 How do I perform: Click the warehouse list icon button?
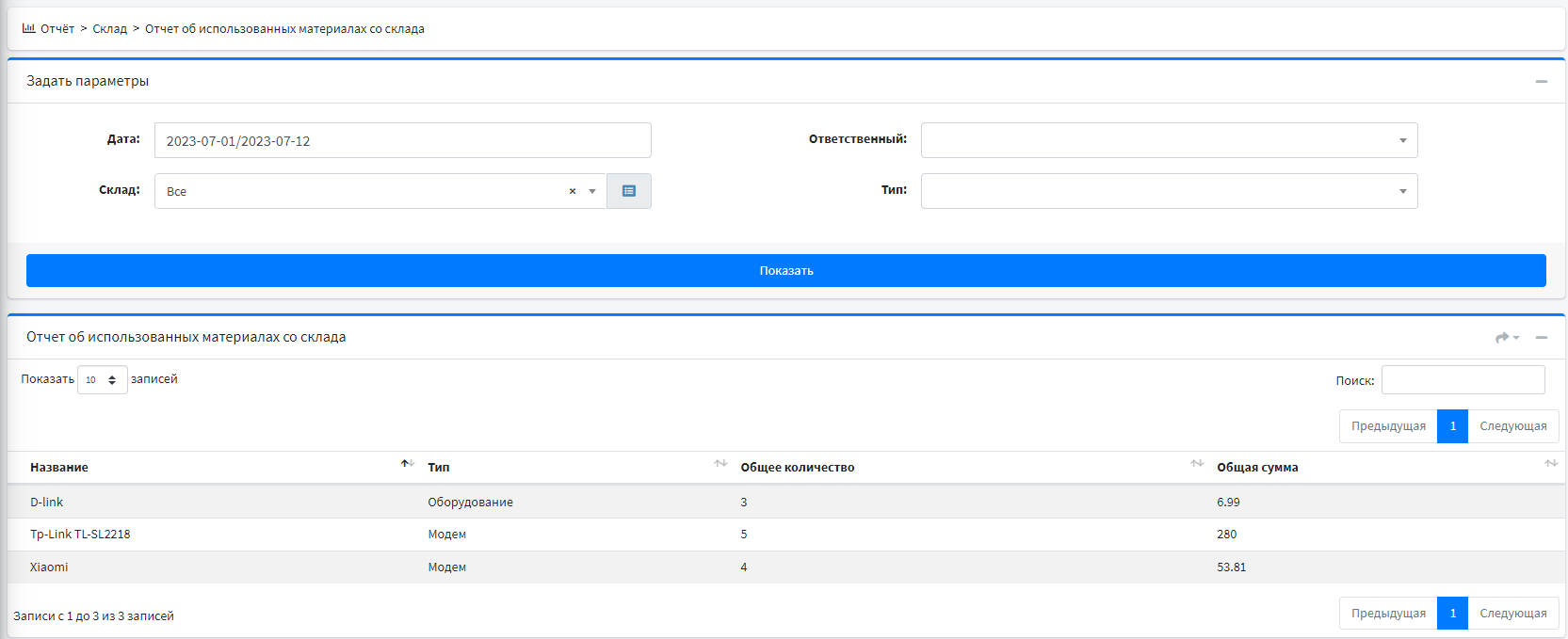[628, 191]
